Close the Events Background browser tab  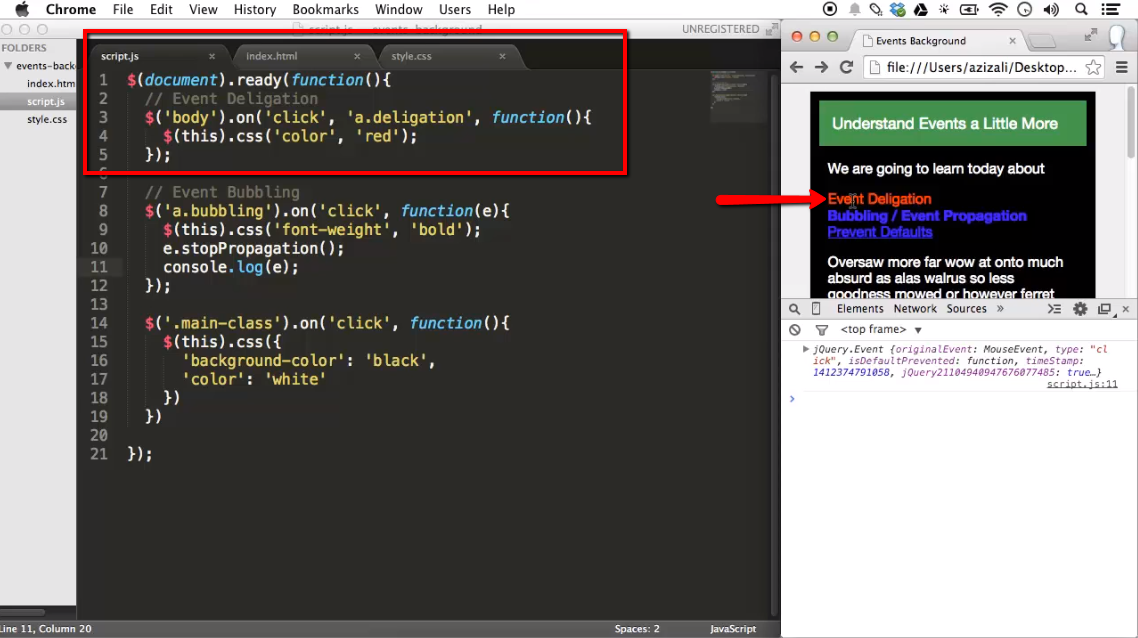(x=1012, y=41)
